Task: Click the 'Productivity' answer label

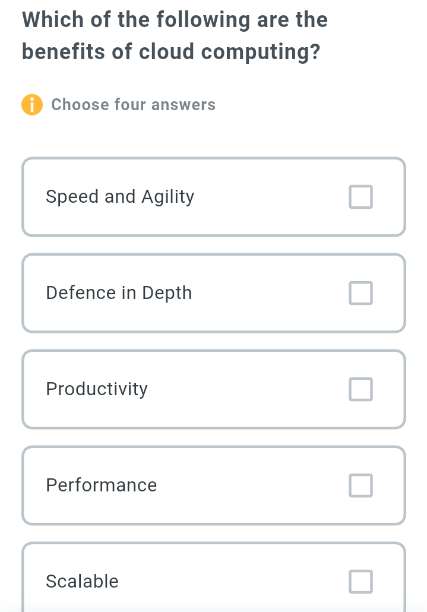Action: (97, 389)
